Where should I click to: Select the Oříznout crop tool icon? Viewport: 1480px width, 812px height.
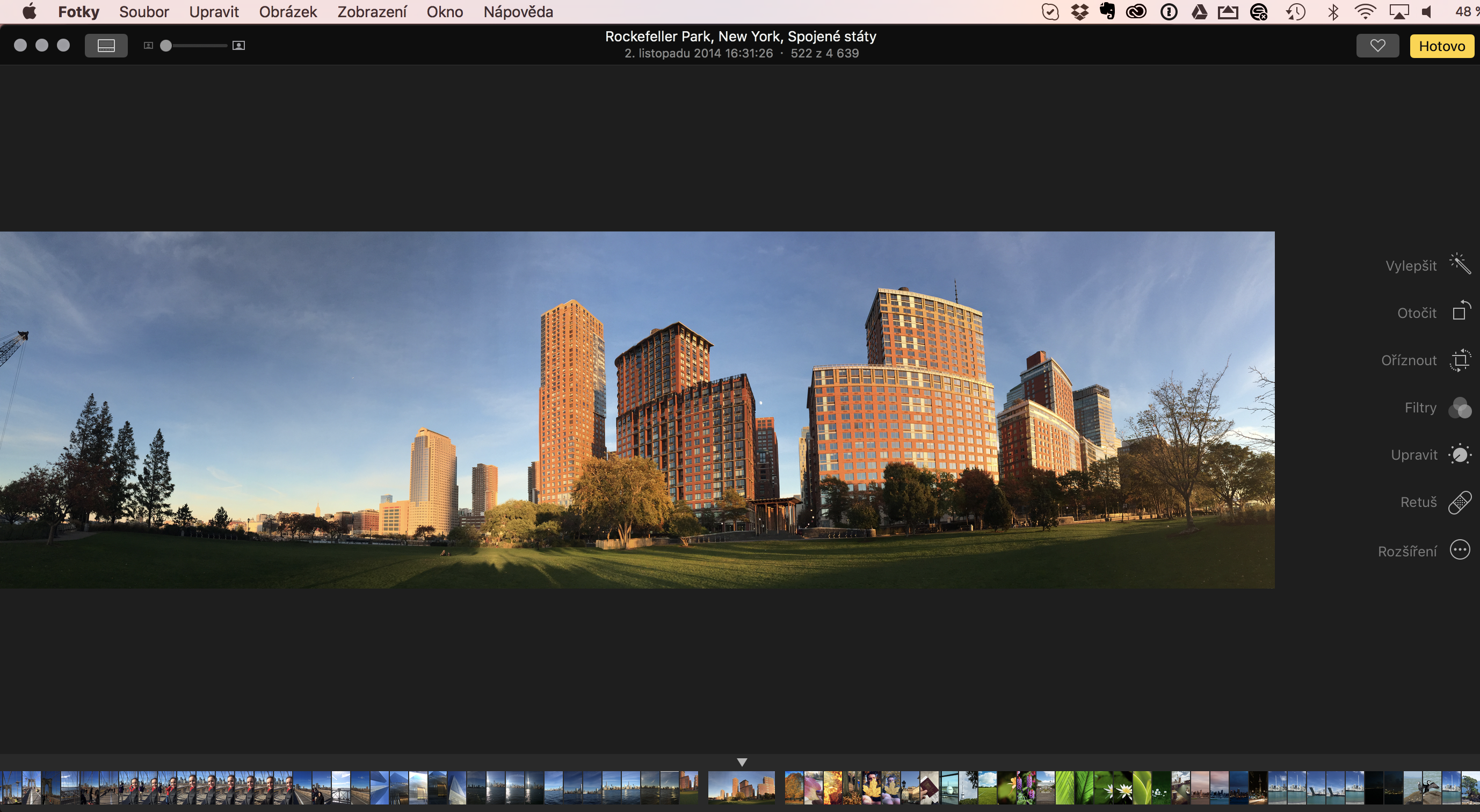point(1460,360)
